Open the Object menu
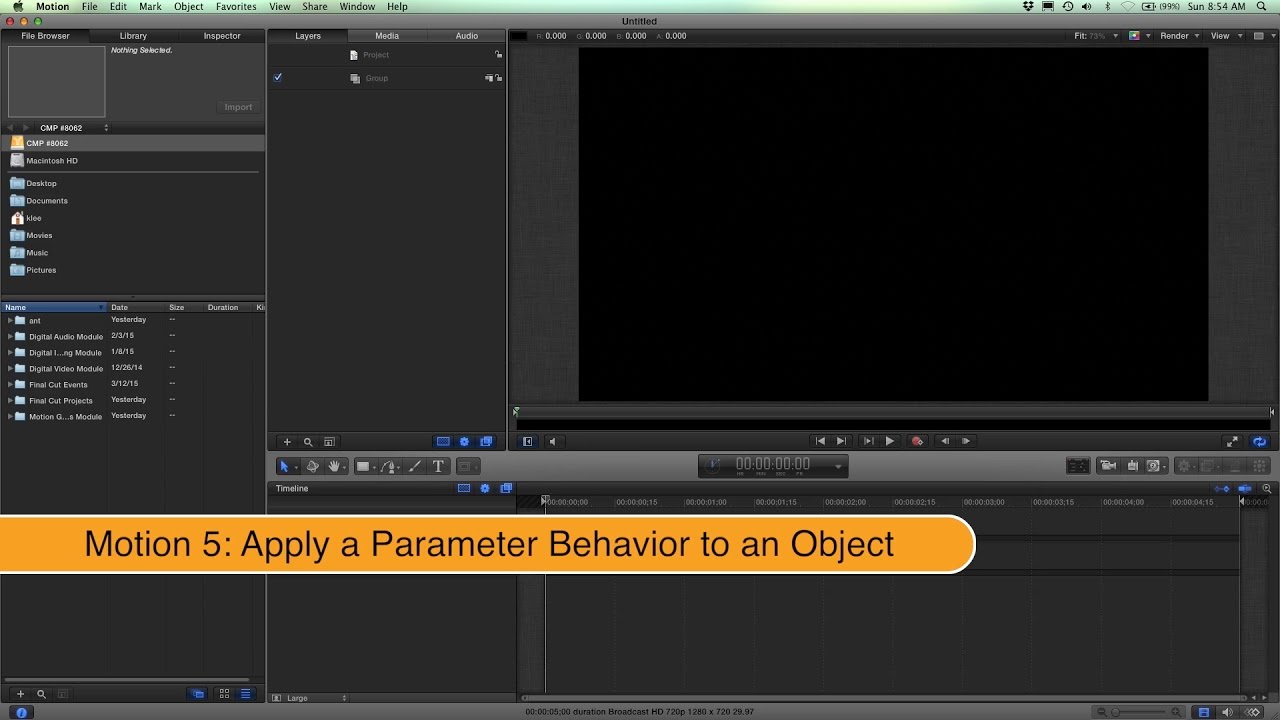The image size is (1280, 720). coord(188,6)
